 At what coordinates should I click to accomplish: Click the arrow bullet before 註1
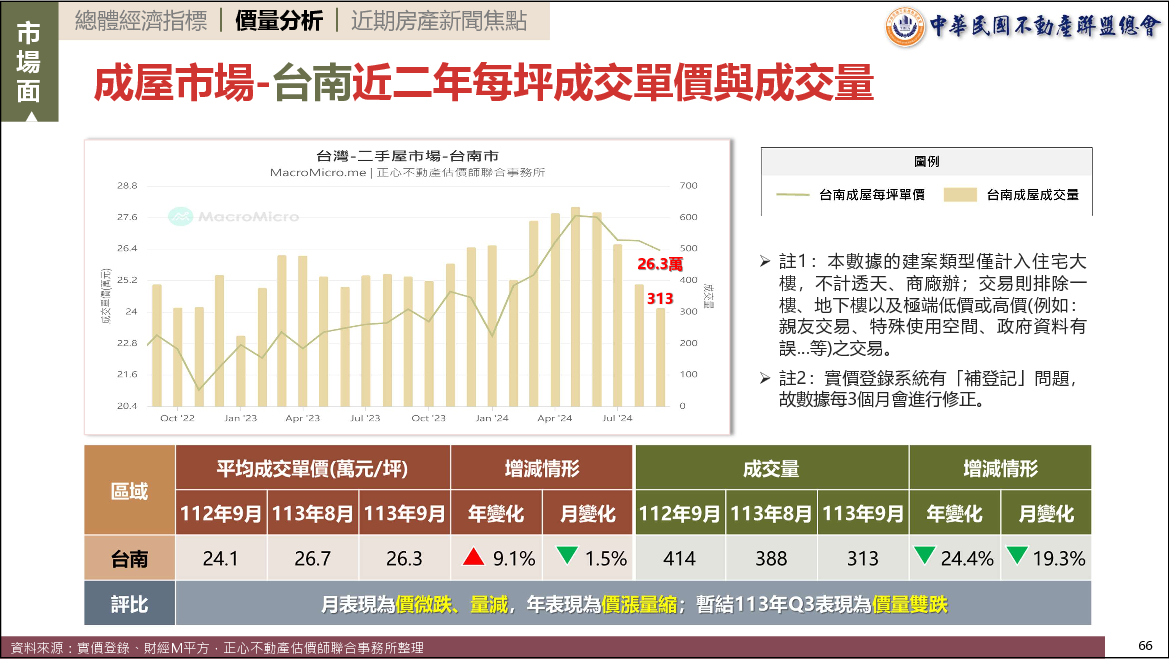coord(765,262)
